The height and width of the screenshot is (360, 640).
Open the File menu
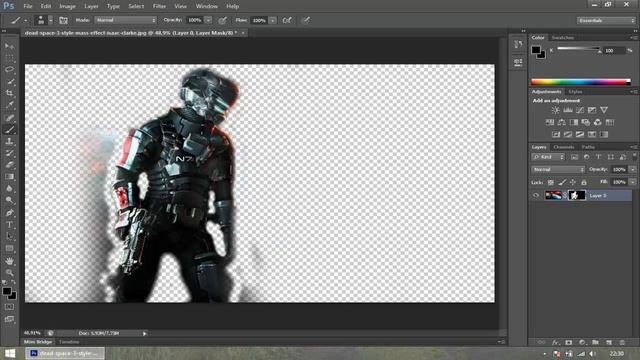(28, 6)
